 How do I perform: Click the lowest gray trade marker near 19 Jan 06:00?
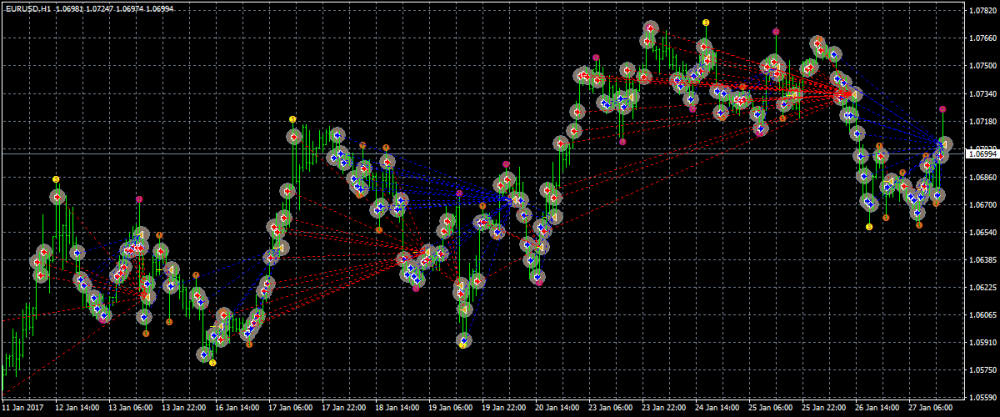(x=465, y=341)
